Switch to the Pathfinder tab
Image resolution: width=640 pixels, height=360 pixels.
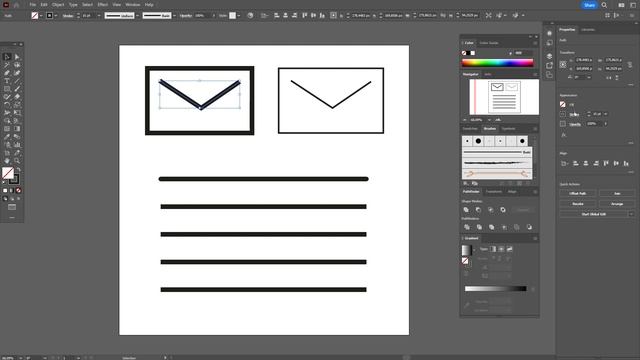point(471,191)
